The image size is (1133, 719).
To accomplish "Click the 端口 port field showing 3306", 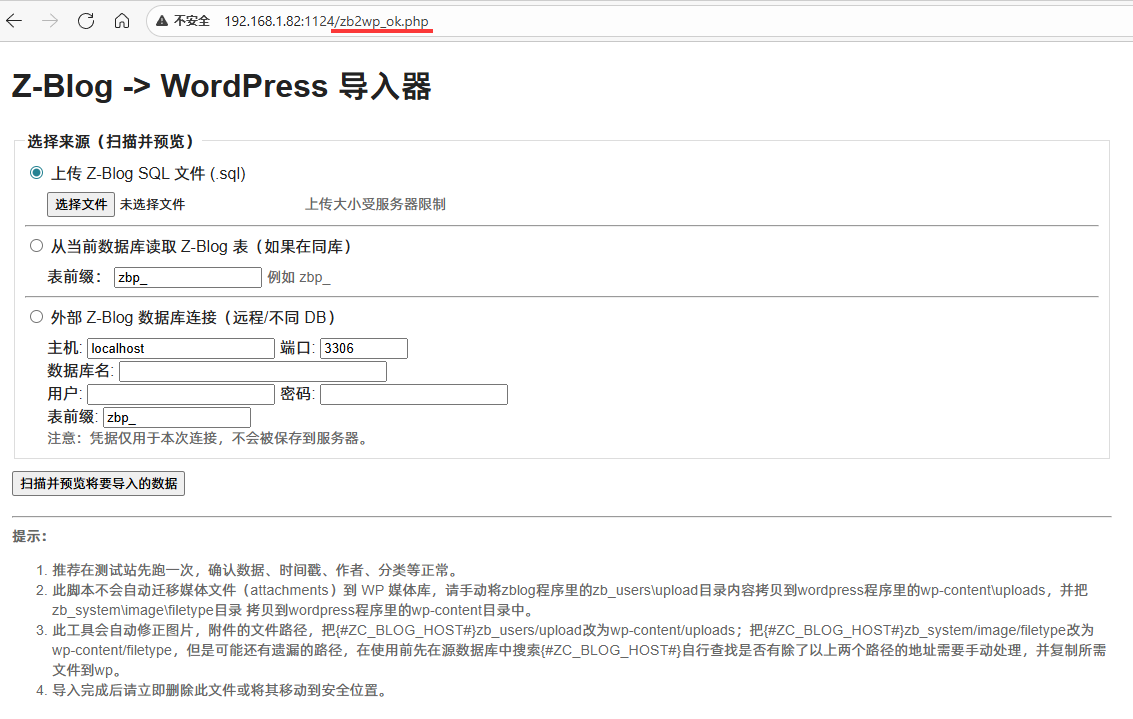I will click(x=363, y=348).
